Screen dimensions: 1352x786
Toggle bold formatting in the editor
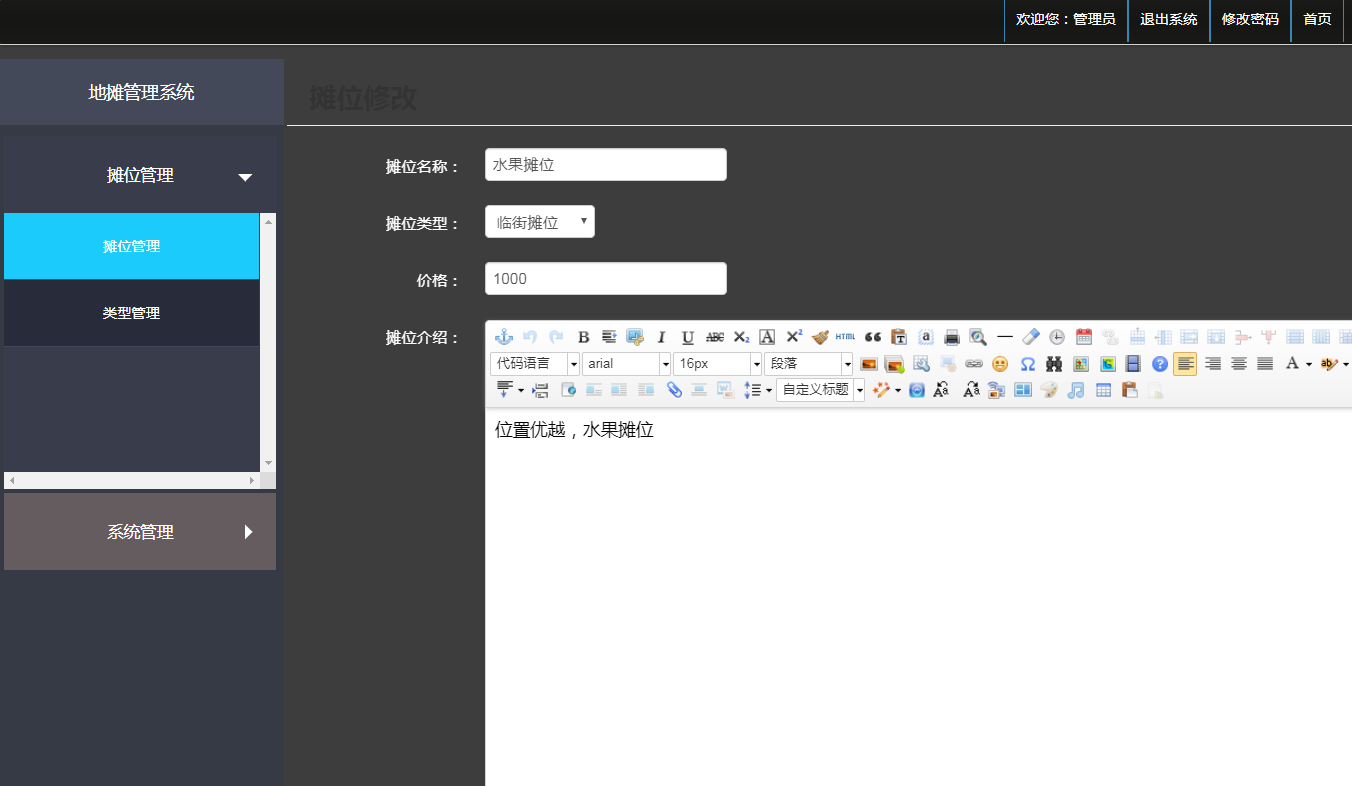[x=584, y=337]
